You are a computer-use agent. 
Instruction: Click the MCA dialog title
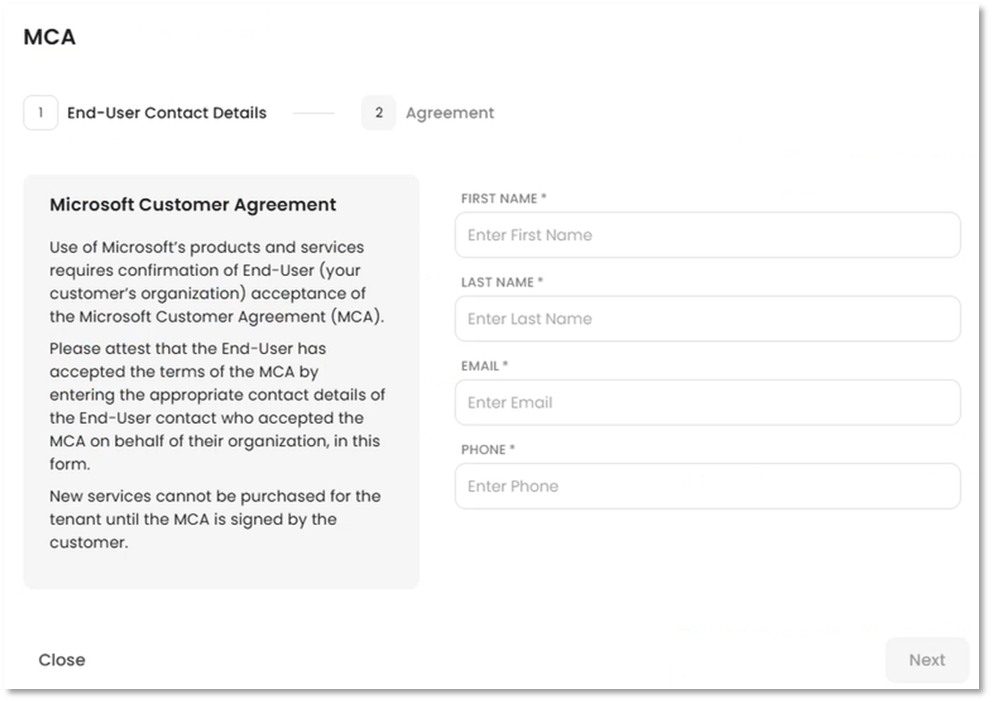coord(49,38)
